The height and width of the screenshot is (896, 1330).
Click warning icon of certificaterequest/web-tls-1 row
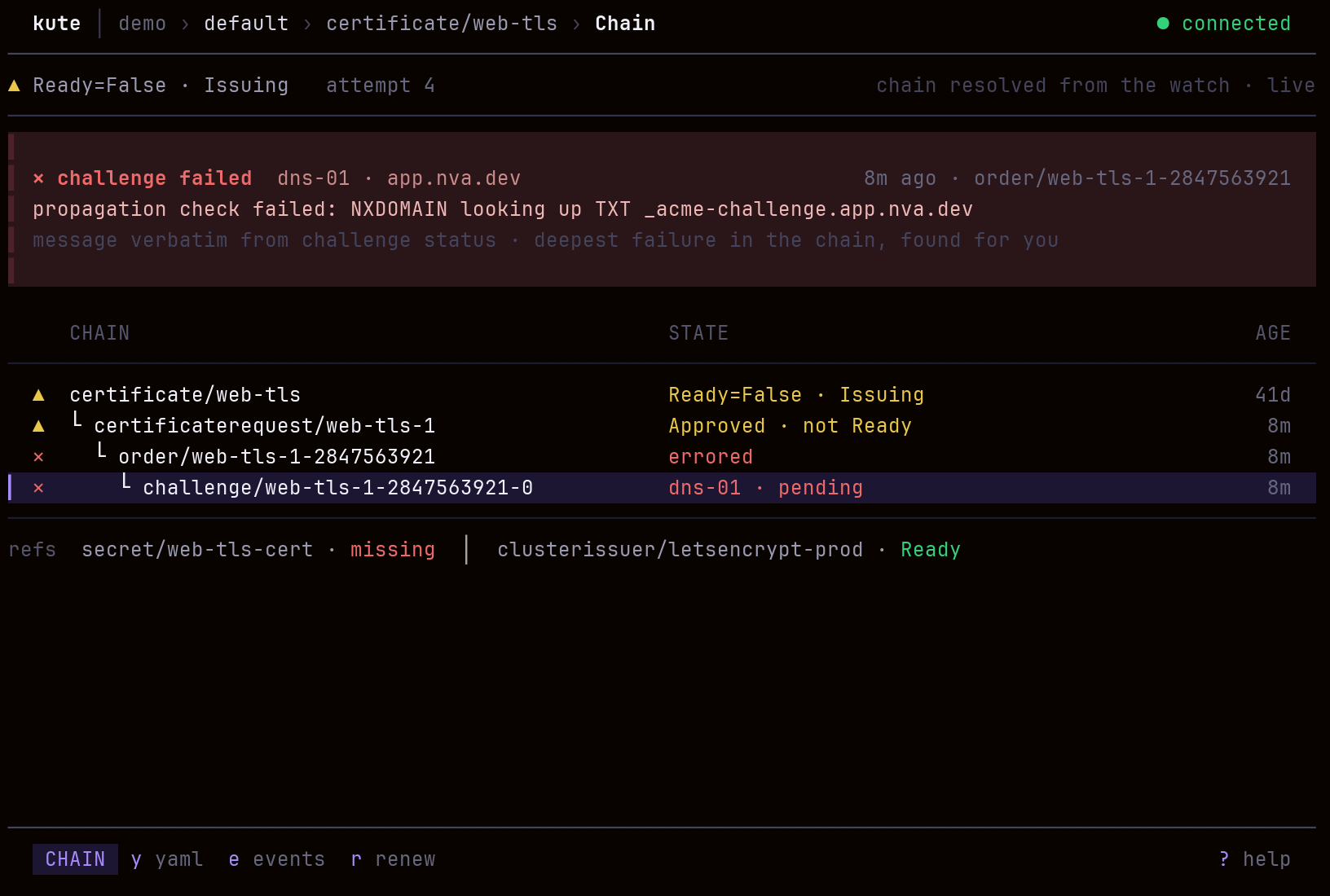coord(38,426)
